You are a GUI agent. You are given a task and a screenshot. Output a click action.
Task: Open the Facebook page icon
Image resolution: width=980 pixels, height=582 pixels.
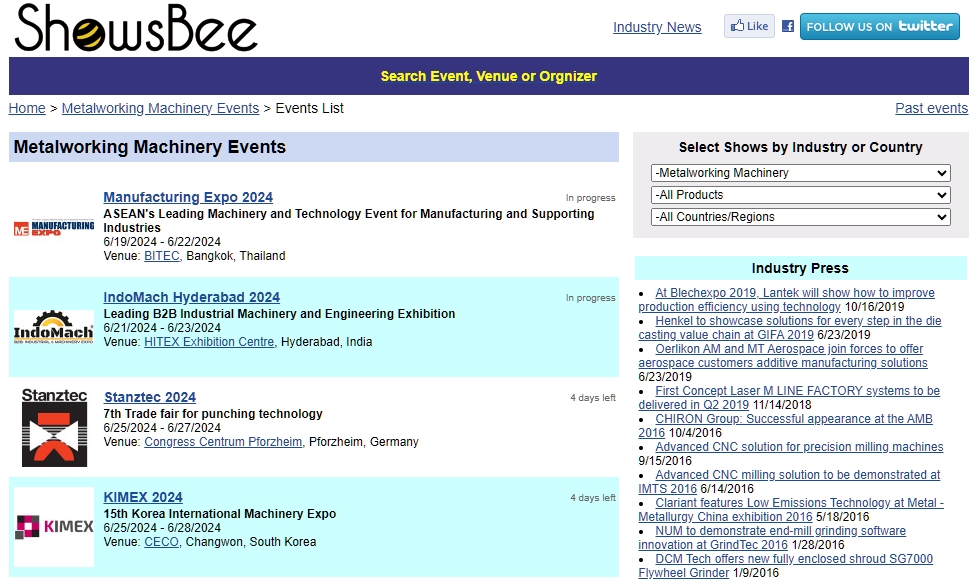click(x=788, y=26)
